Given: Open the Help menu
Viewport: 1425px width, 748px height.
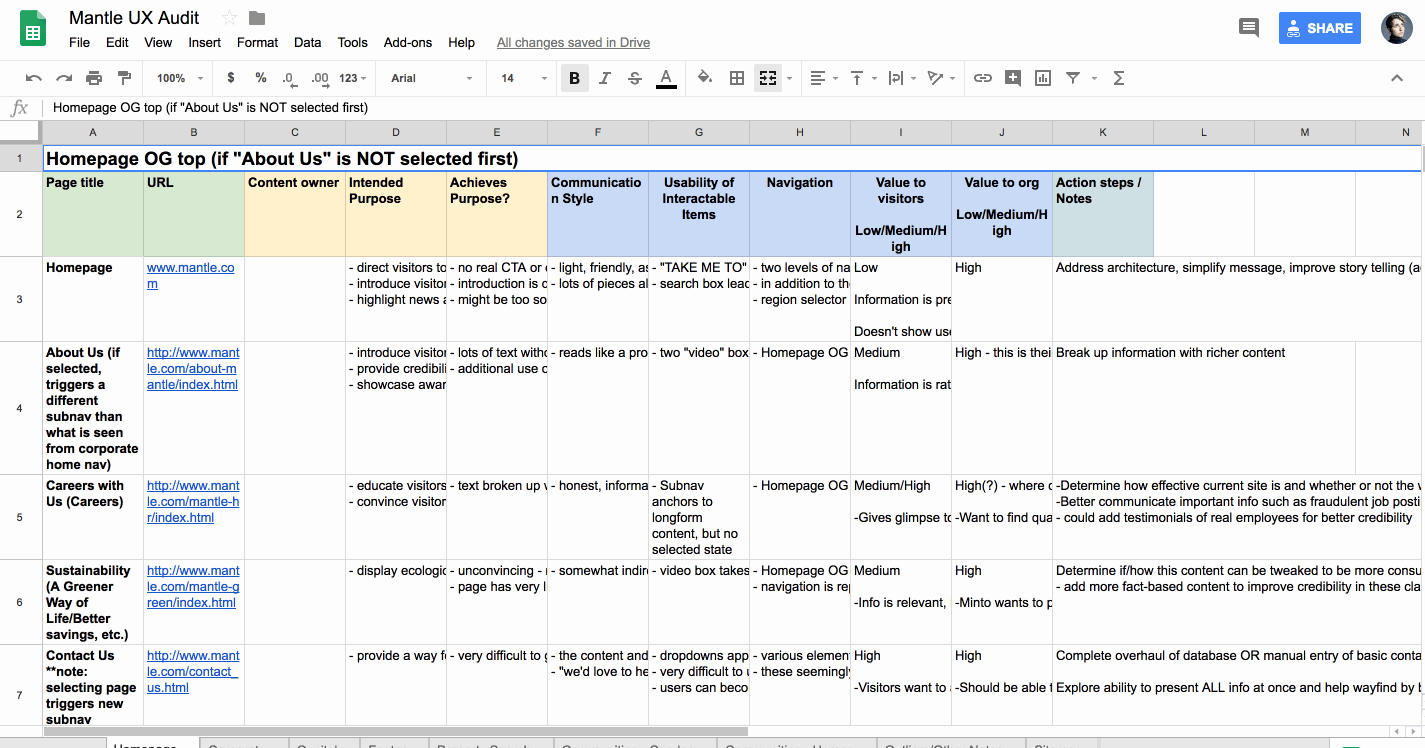Looking at the screenshot, I should [461, 42].
